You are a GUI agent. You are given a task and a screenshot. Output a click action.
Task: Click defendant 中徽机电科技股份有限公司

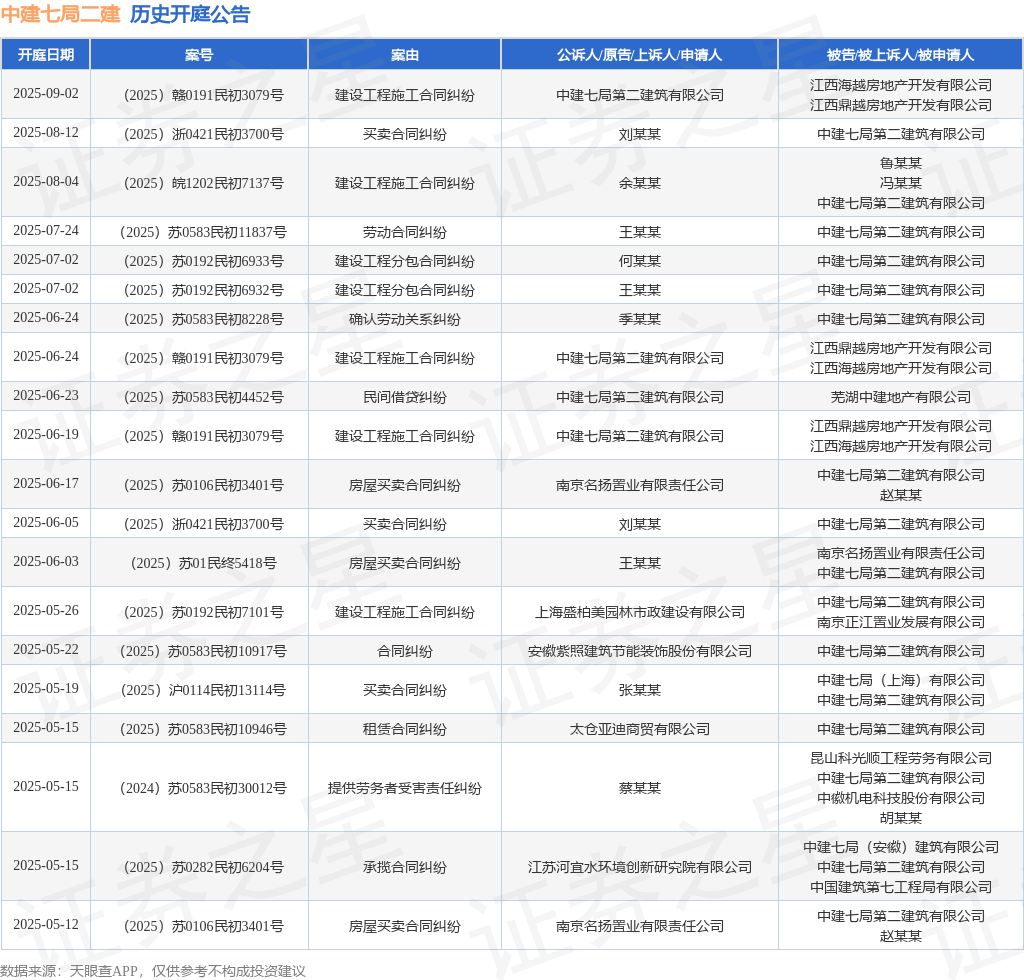[901, 798]
